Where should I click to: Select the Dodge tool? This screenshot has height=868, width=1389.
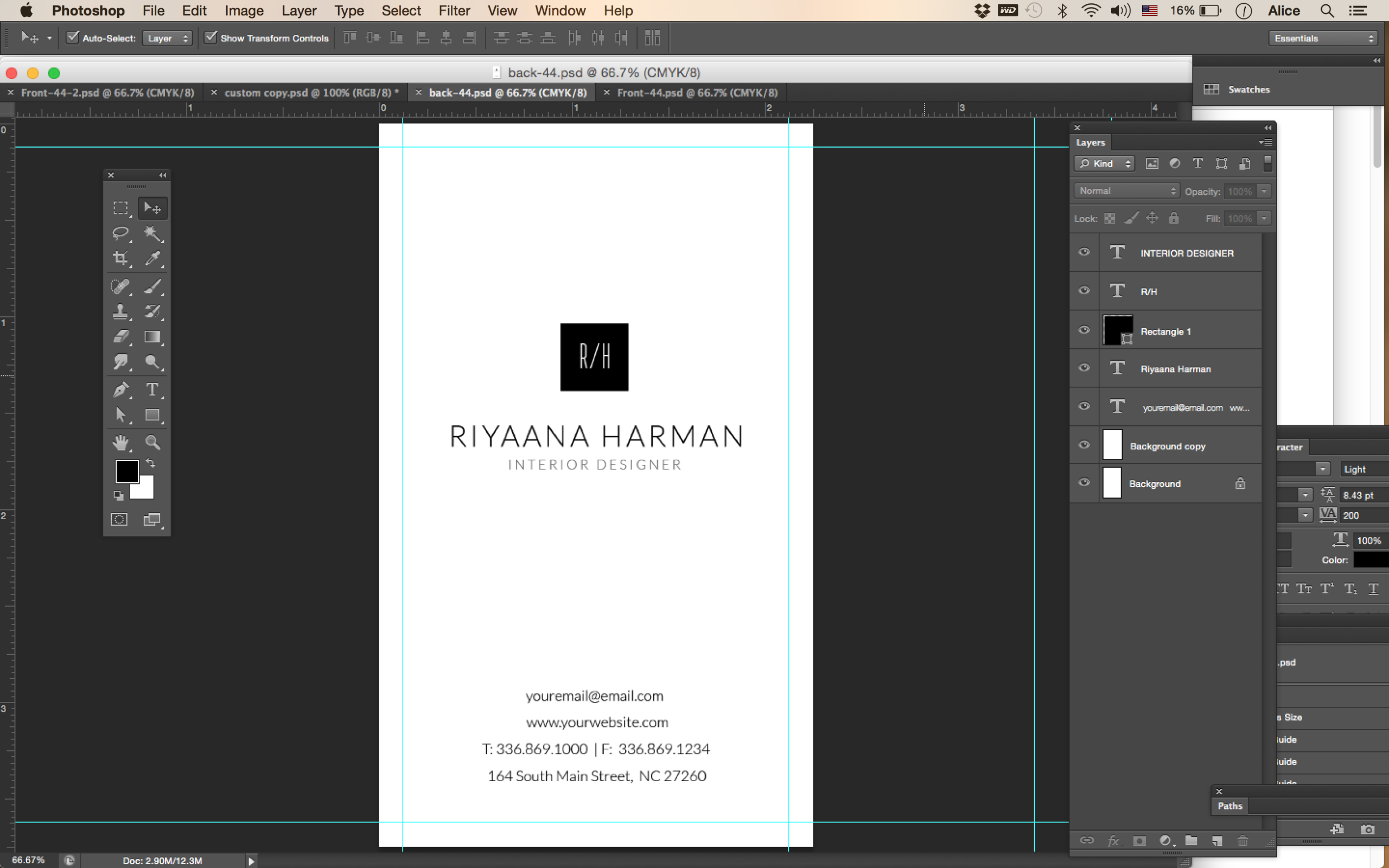point(152,362)
